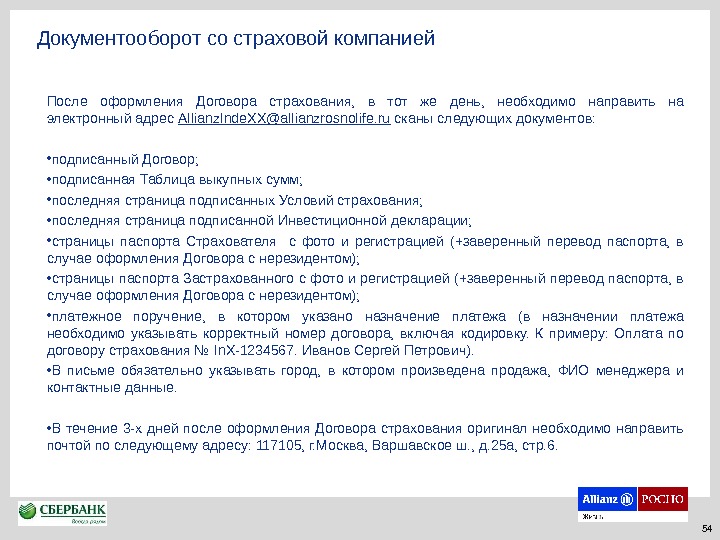The image size is (720, 540).
Task: Click the bullet страницы паспорта Застрахованного
Action: coord(365,287)
